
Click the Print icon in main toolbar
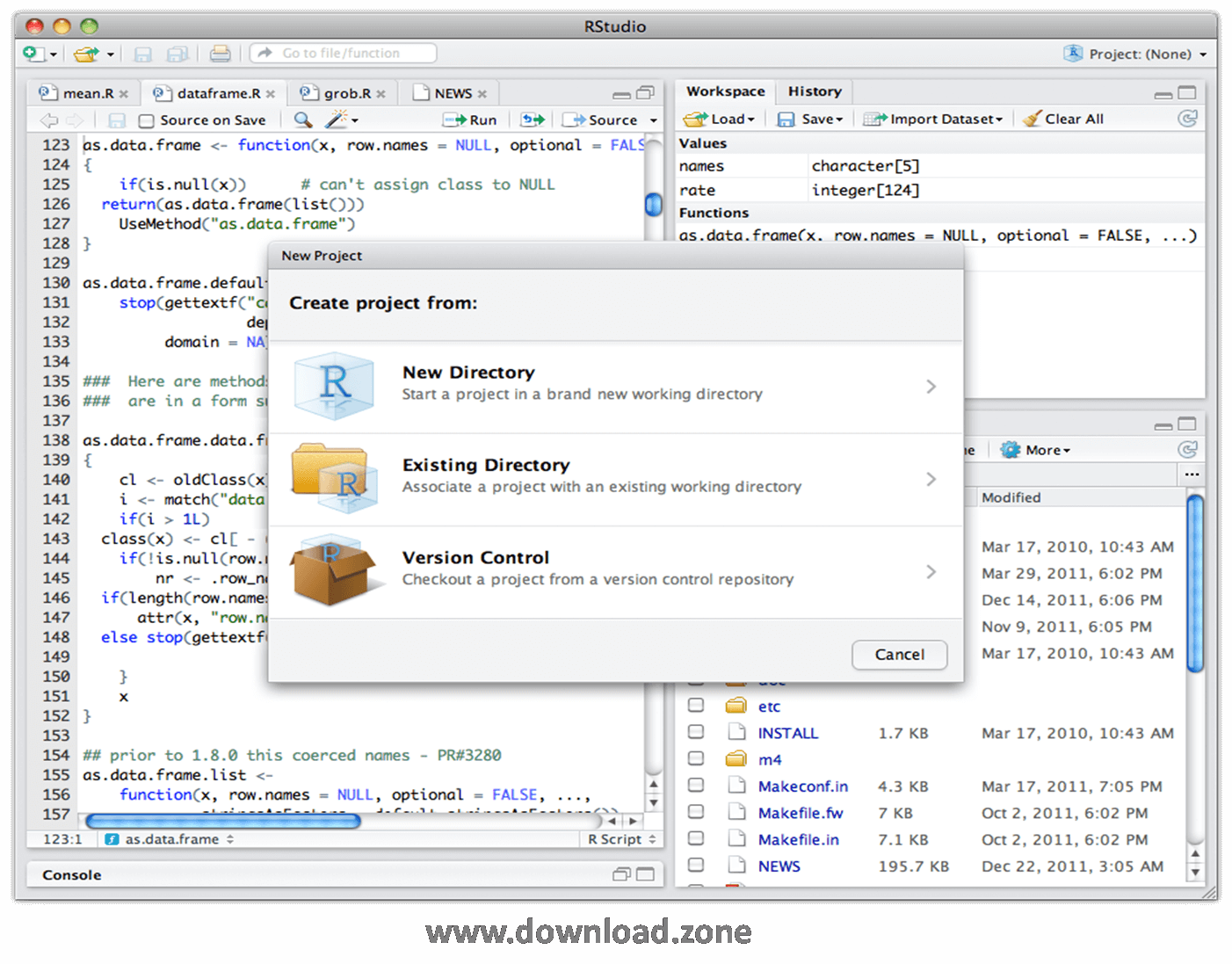221,54
